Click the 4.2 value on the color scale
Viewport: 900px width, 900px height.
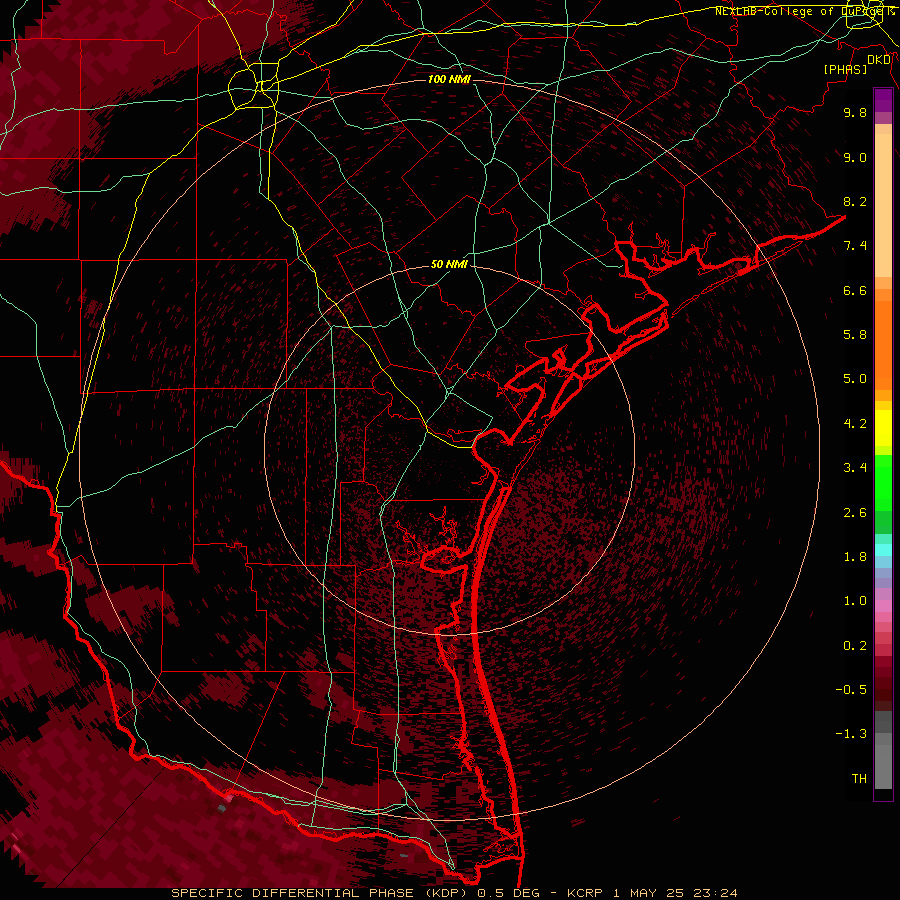[855, 424]
